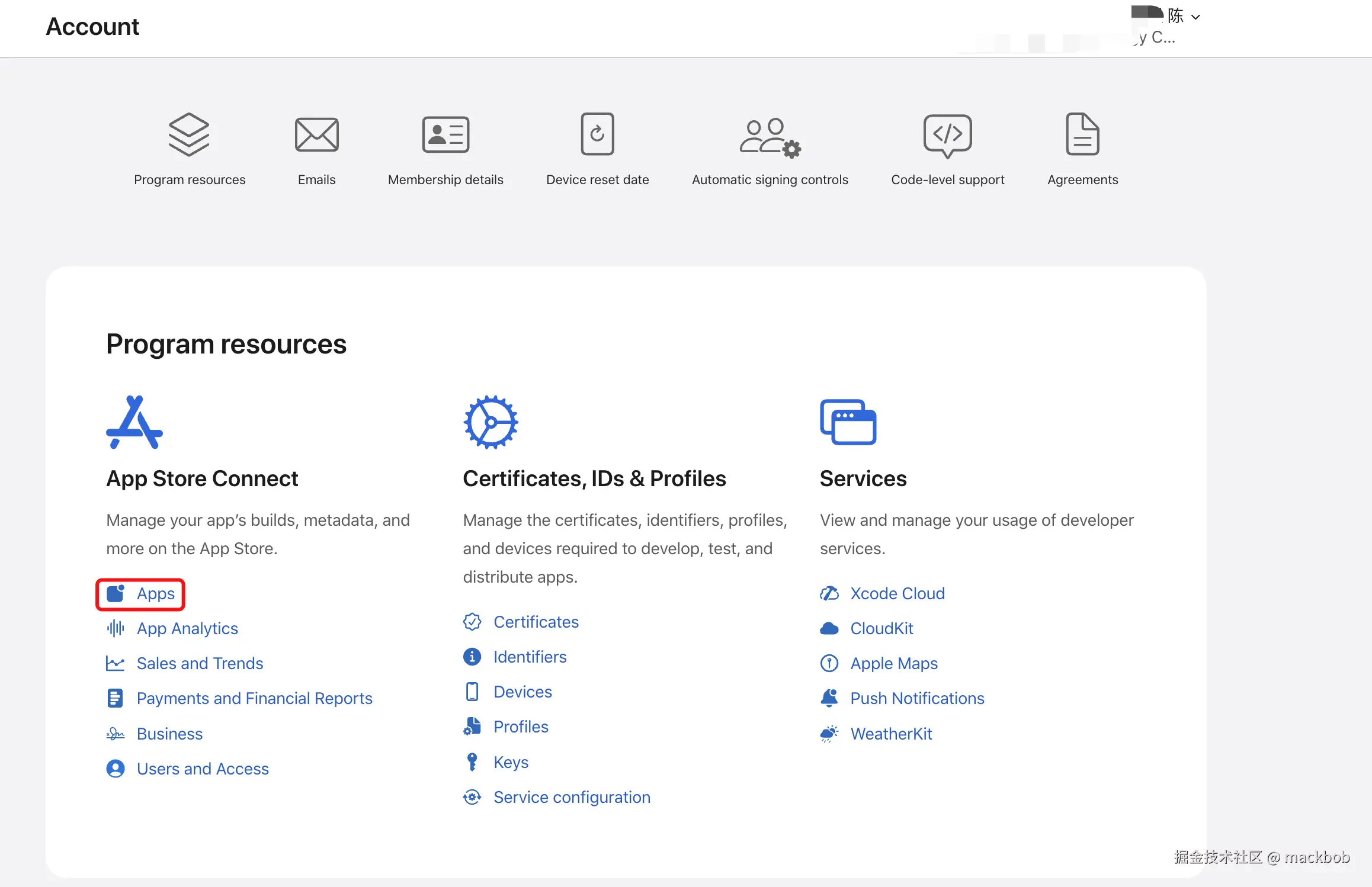Go to Identifiers
1372x887 pixels.
[x=530, y=657]
